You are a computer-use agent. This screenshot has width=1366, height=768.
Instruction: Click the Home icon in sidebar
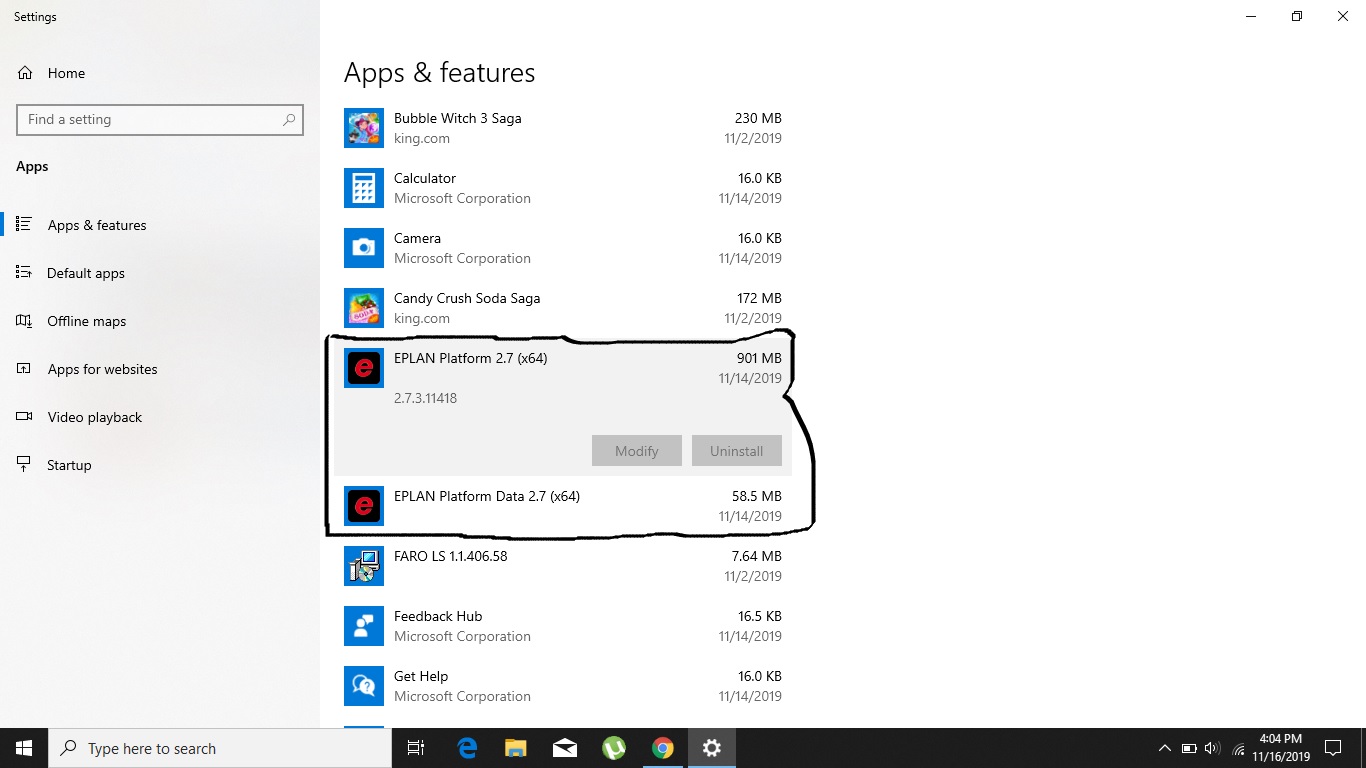[25, 73]
